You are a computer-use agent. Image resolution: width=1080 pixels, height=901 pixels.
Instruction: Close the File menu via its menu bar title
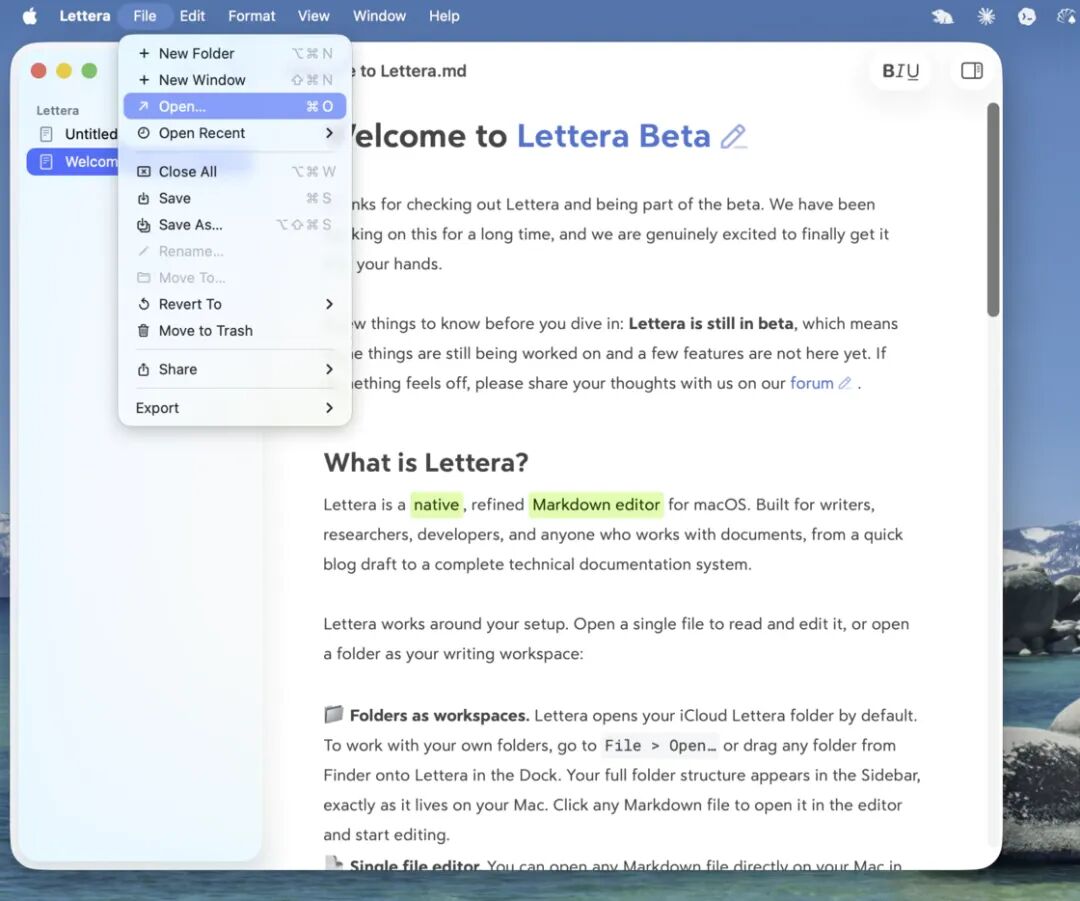pos(145,16)
